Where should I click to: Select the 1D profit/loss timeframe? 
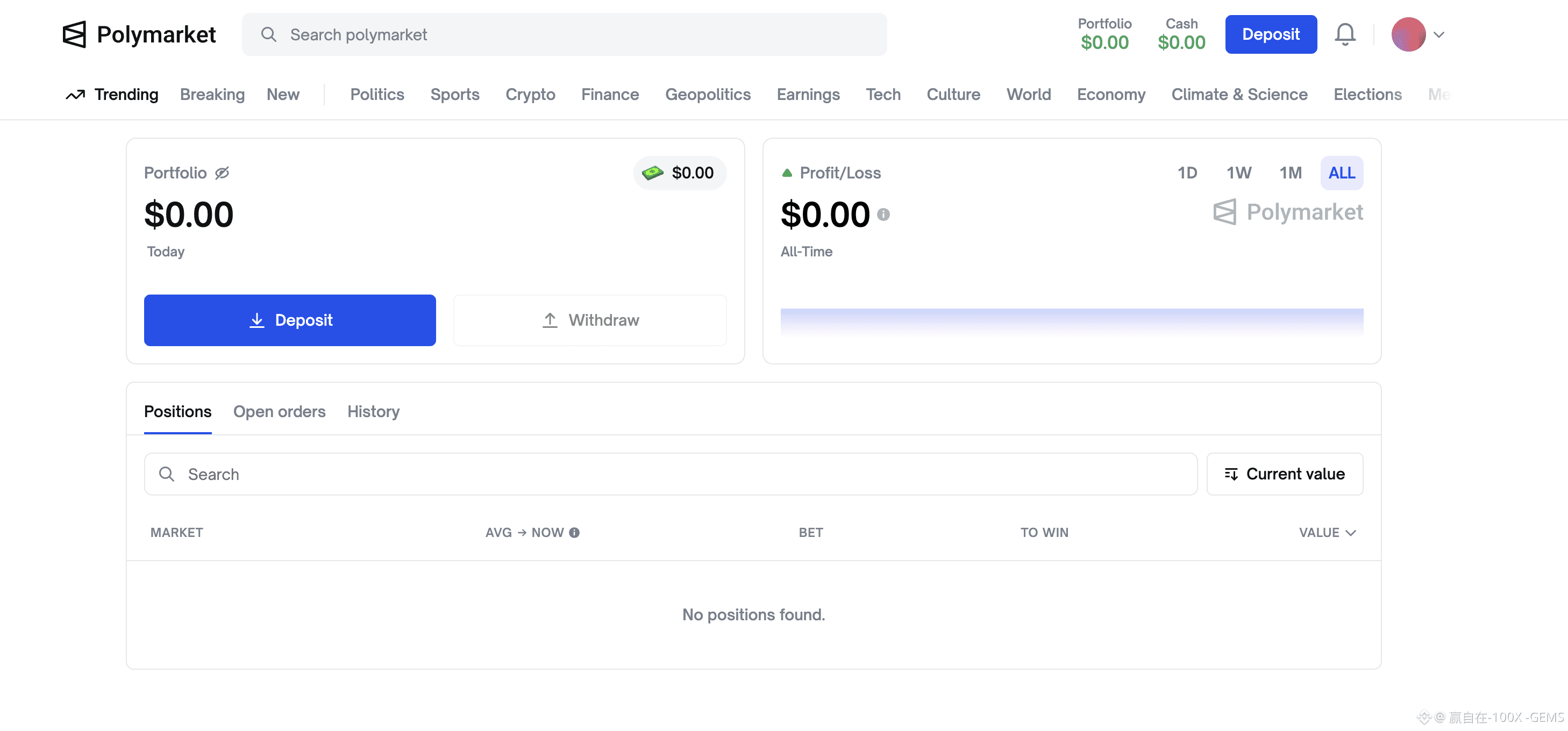point(1187,173)
